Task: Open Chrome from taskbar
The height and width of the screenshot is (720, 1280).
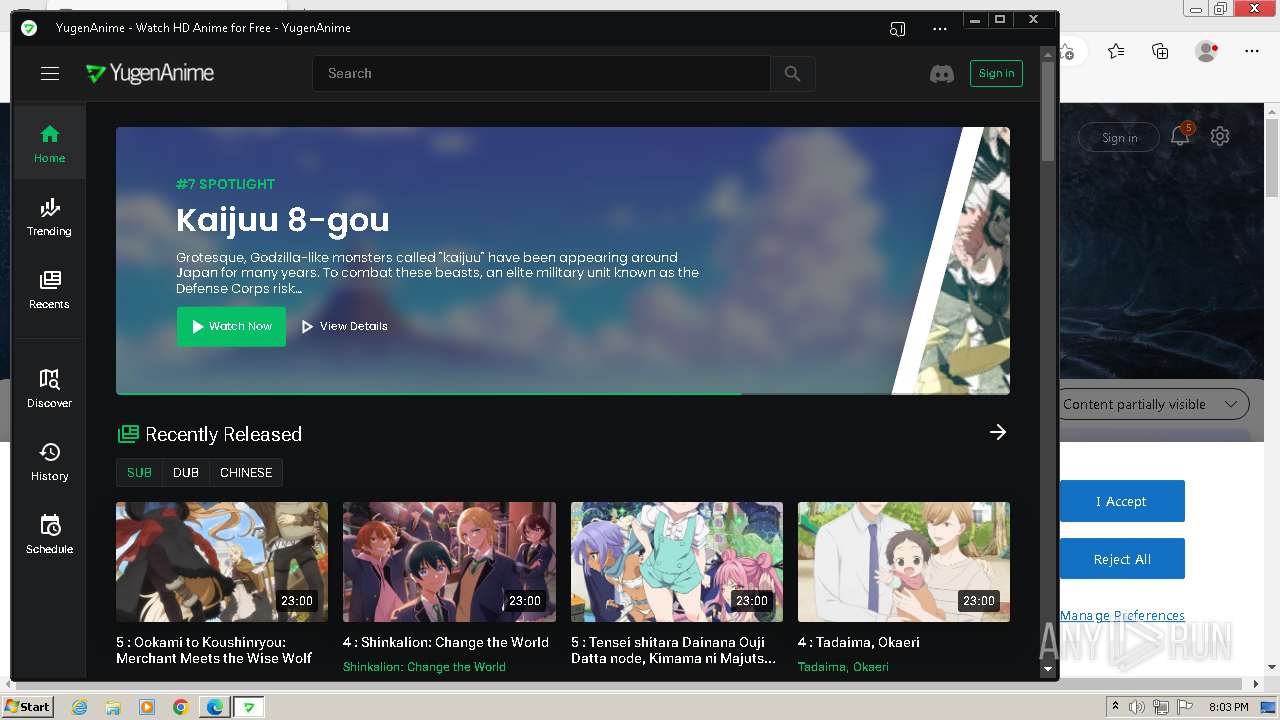Action: pos(180,707)
